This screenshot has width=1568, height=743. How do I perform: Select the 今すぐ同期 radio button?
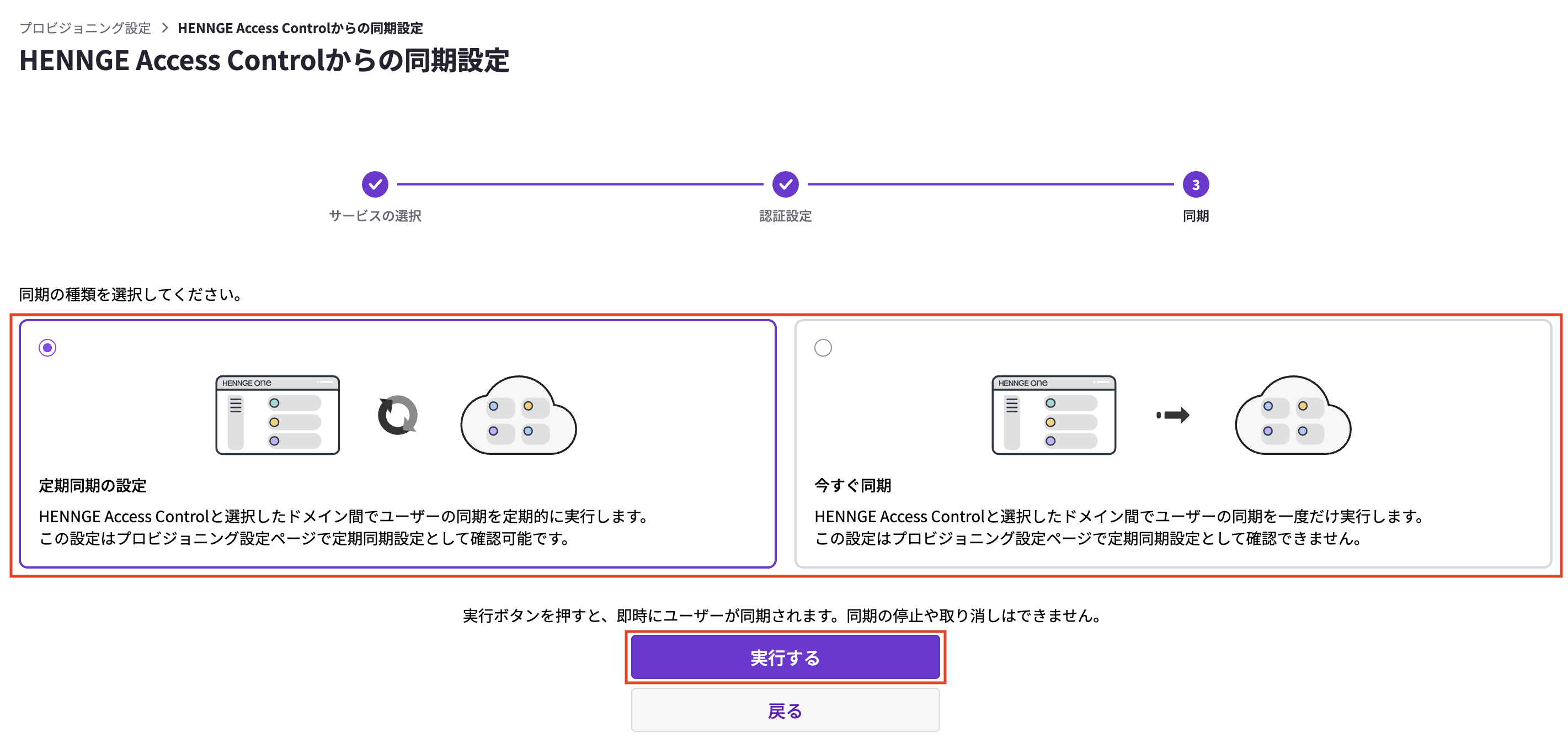[823, 348]
